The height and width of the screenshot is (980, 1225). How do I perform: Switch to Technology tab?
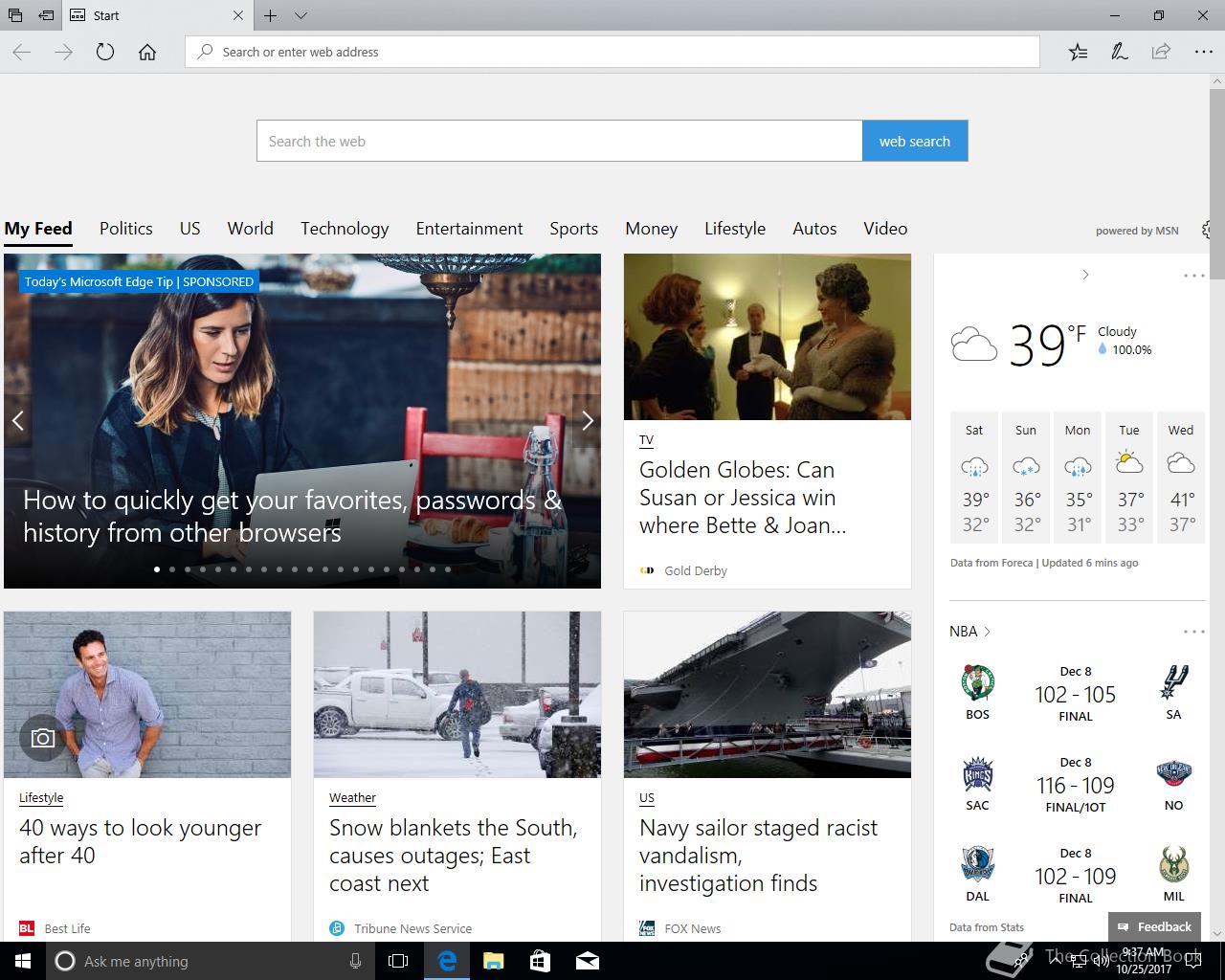tap(345, 229)
